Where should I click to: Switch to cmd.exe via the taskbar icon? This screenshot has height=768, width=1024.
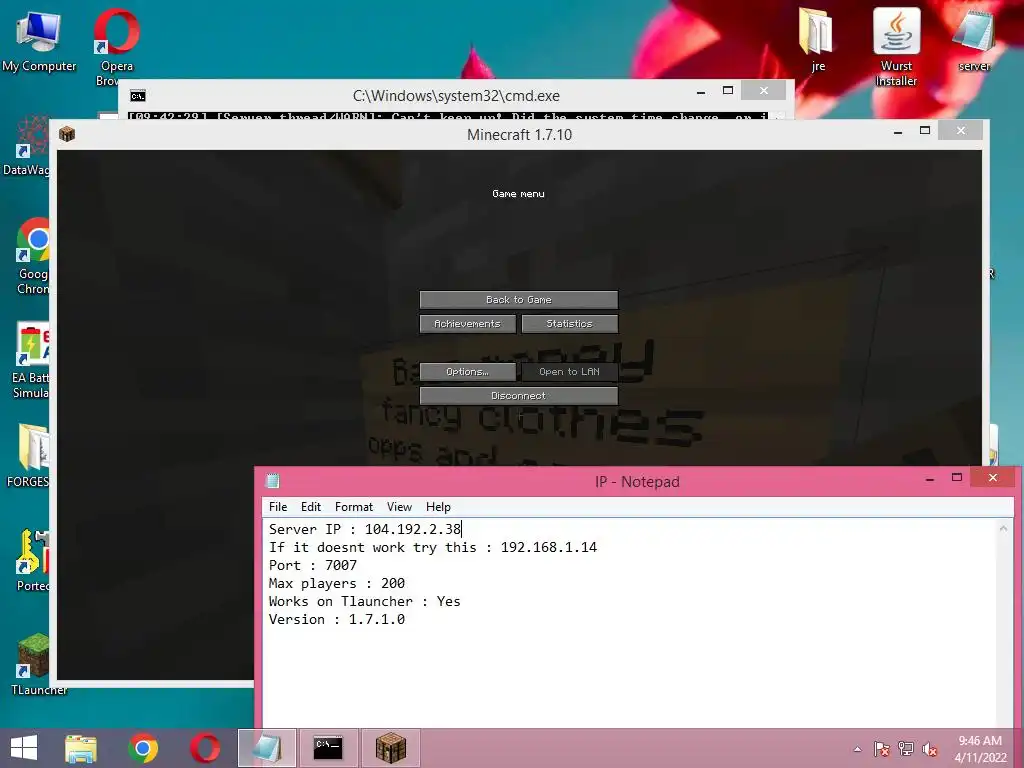click(328, 748)
